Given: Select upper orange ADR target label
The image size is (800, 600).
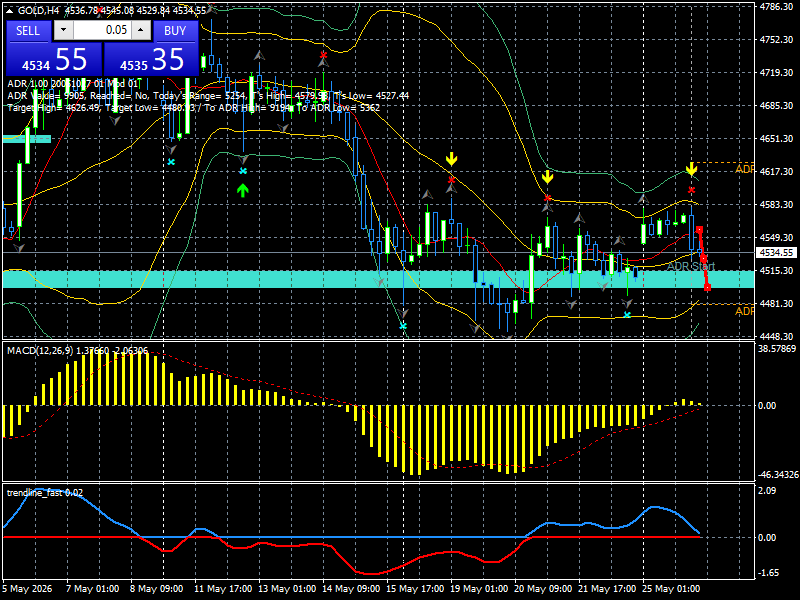Looking at the screenshot, I should coord(744,169).
